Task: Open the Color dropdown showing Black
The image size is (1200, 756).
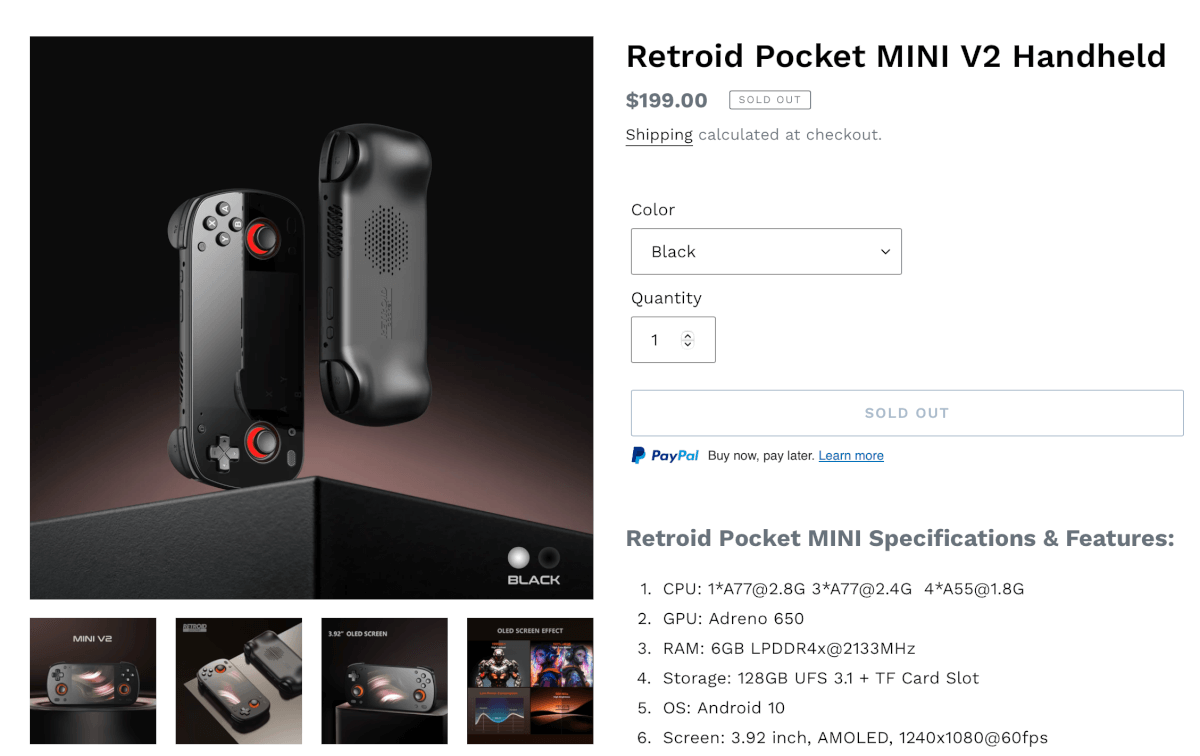Action: point(766,251)
